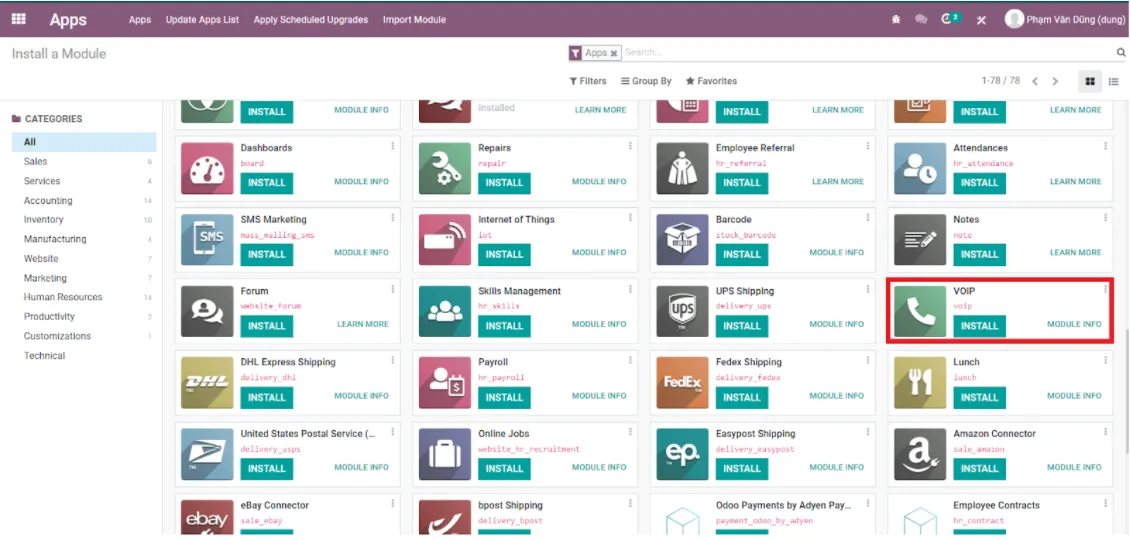
Task: Click the SMS Marketing app icon
Action: (207, 240)
